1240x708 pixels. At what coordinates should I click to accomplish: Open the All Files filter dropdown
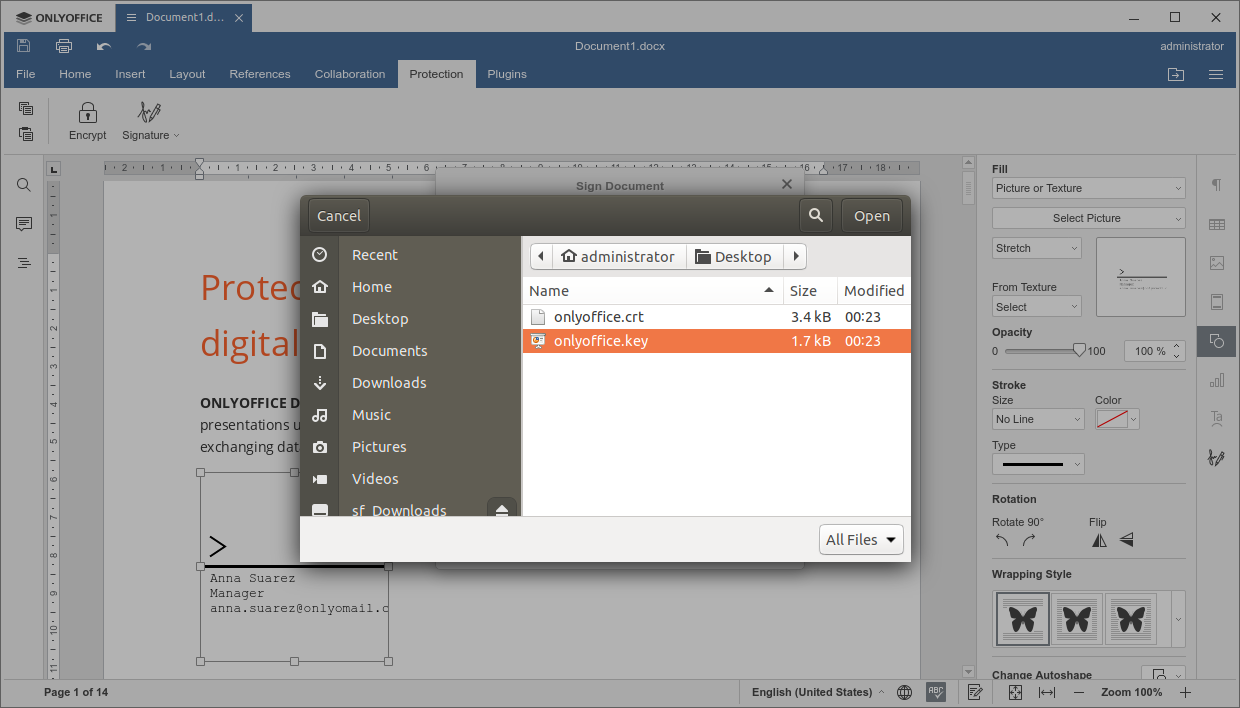pos(861,539)
